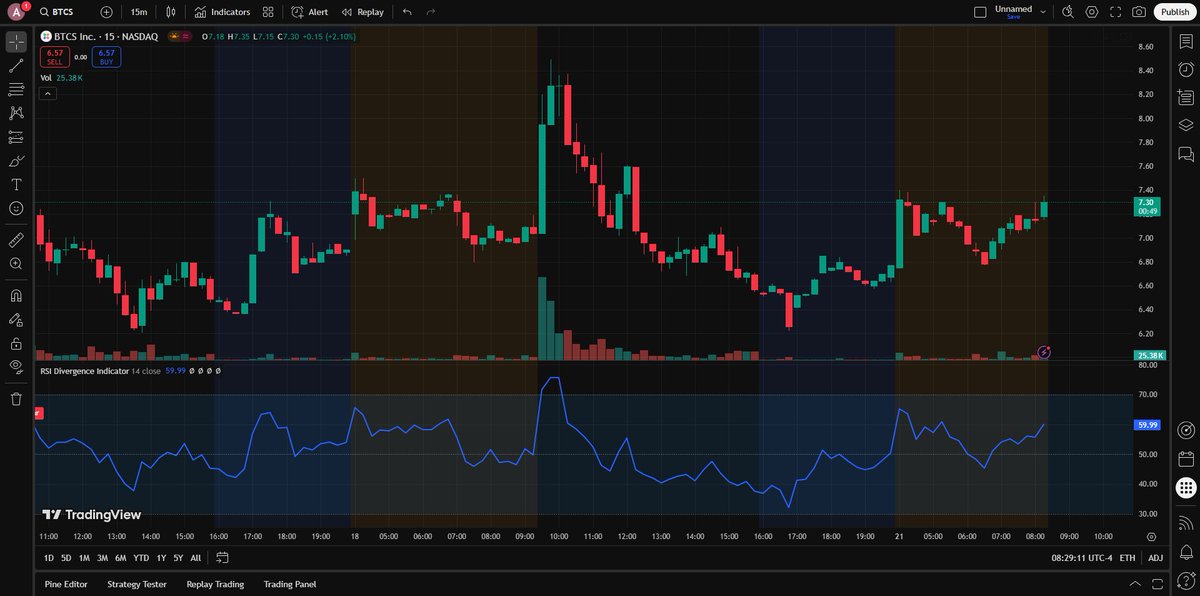Open the 15m interval selector
Viewport: 1200px width, 596px height.
coord(139,12)
